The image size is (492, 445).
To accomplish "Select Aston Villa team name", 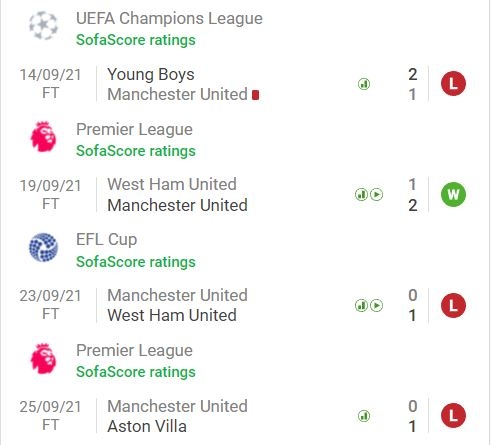I will tap(147, 426).
